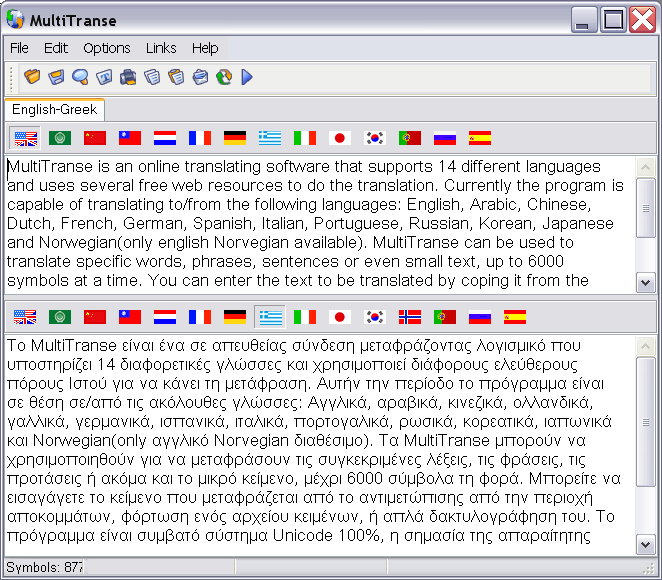Click the envelope mail toolbar icon
662x580 pixels.
click(200, 77)
